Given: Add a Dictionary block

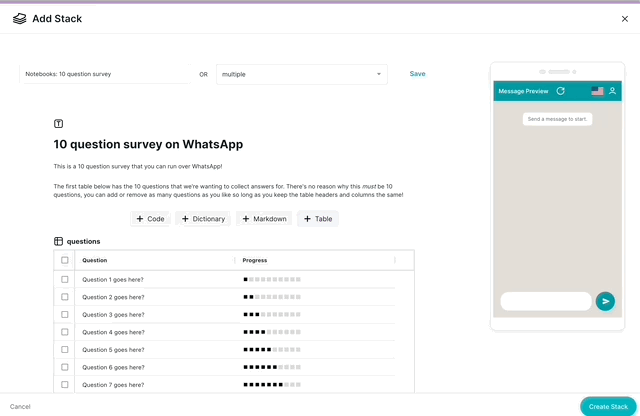Looking at the screenshot, I should click(x=203, y=219).
